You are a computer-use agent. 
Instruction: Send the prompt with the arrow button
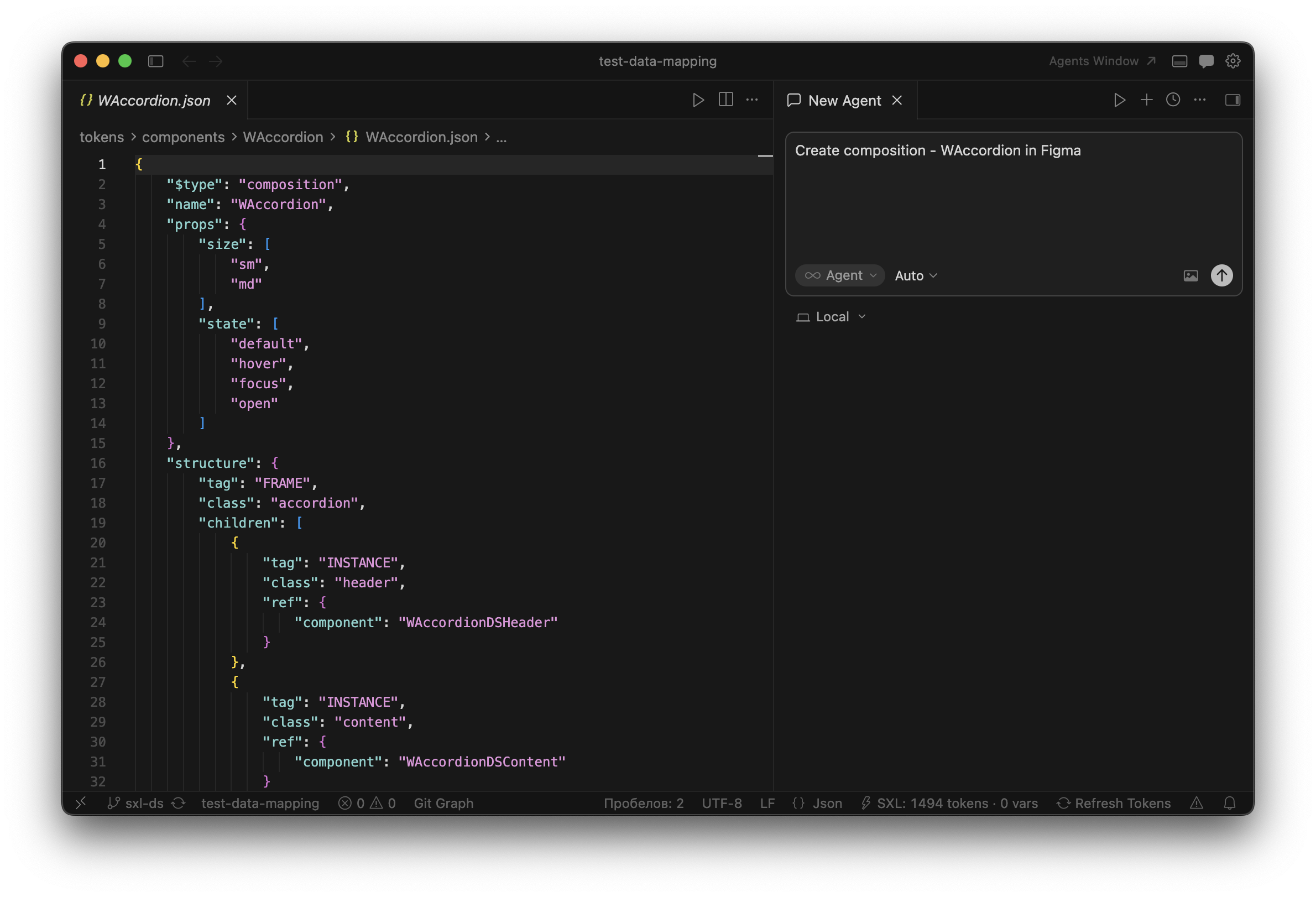(1221, 275)
